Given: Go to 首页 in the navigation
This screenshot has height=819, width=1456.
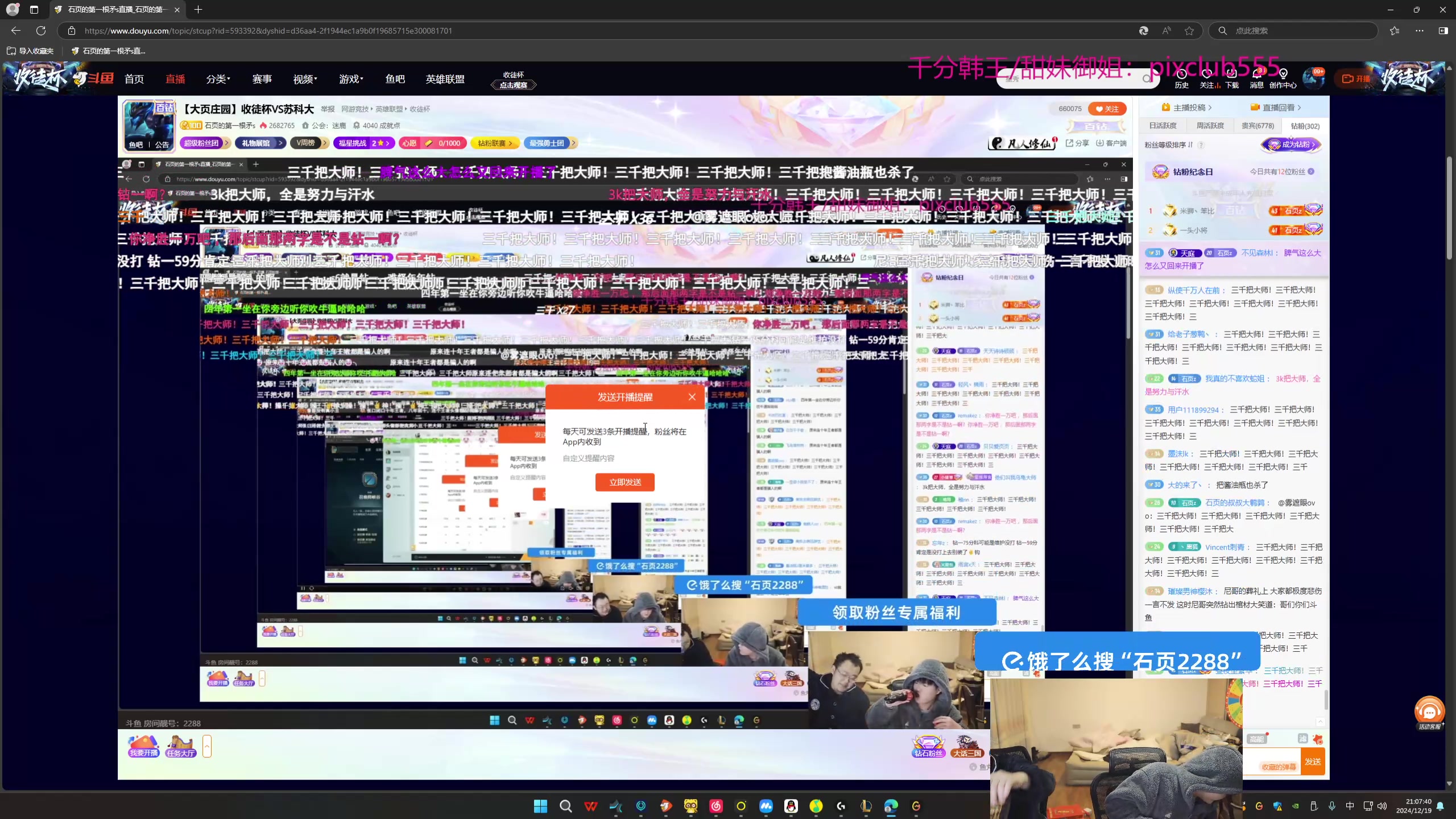Looking at the screenshot, I should (134, 79).
